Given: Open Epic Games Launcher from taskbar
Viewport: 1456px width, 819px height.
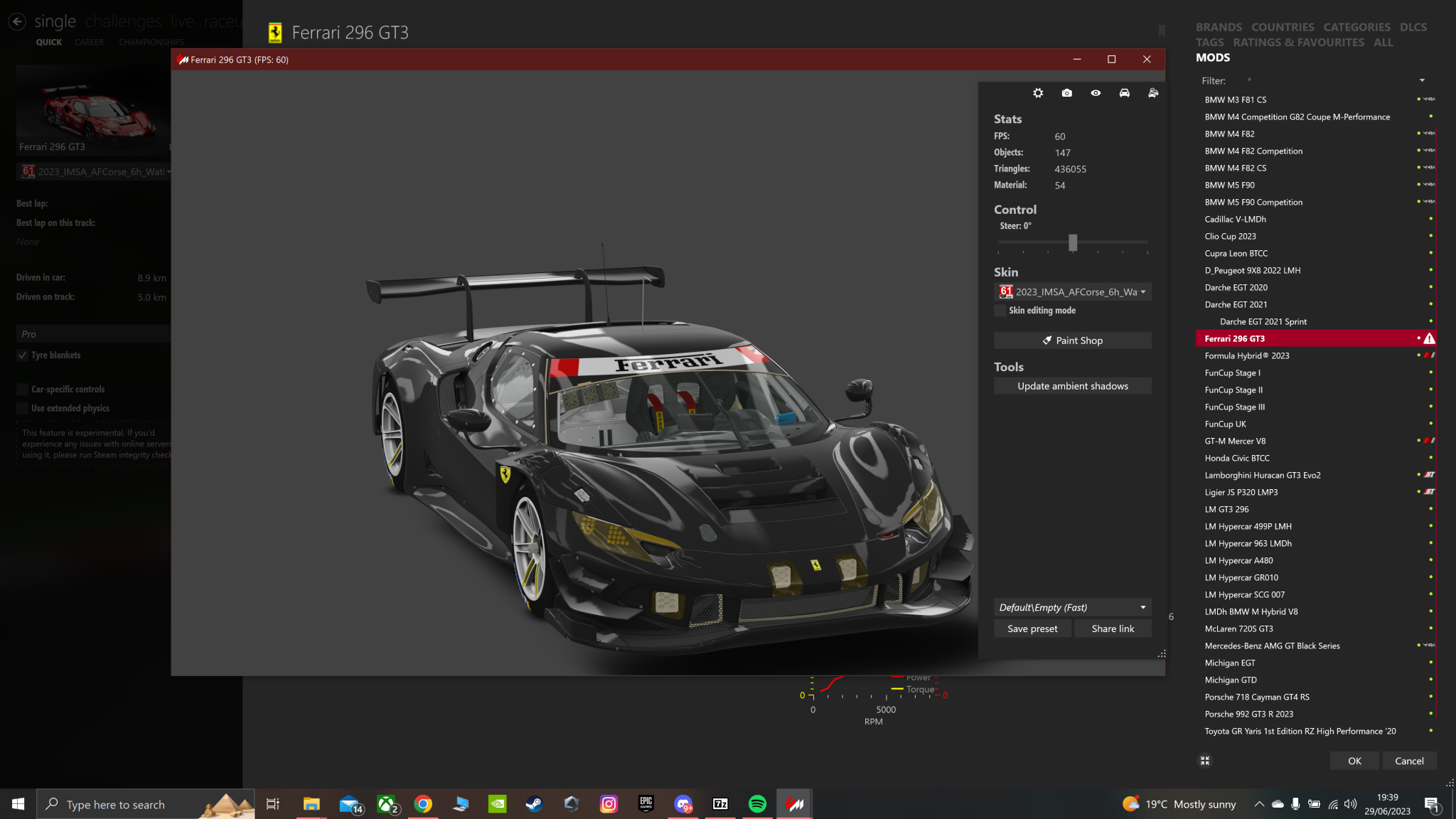Looking at the screenshot, I should (646, 804).
